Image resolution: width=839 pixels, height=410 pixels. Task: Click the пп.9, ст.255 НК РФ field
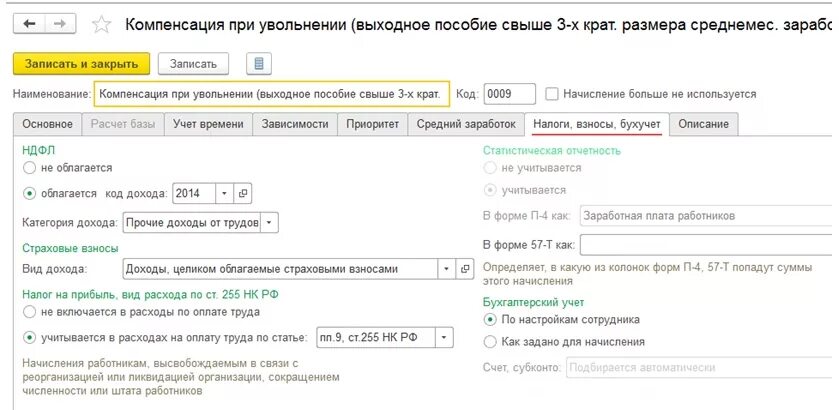pos(376,338)
